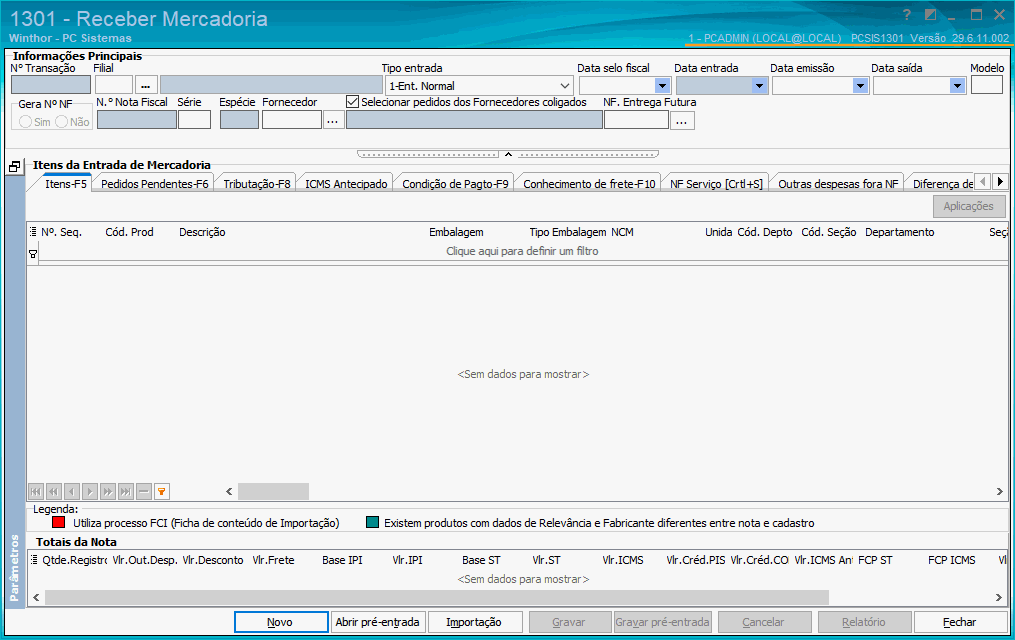The width and height of the screenshot is (1015, 640).
Task: Open Fornecedor lookup ellipsis button
Action: (333, 120)
